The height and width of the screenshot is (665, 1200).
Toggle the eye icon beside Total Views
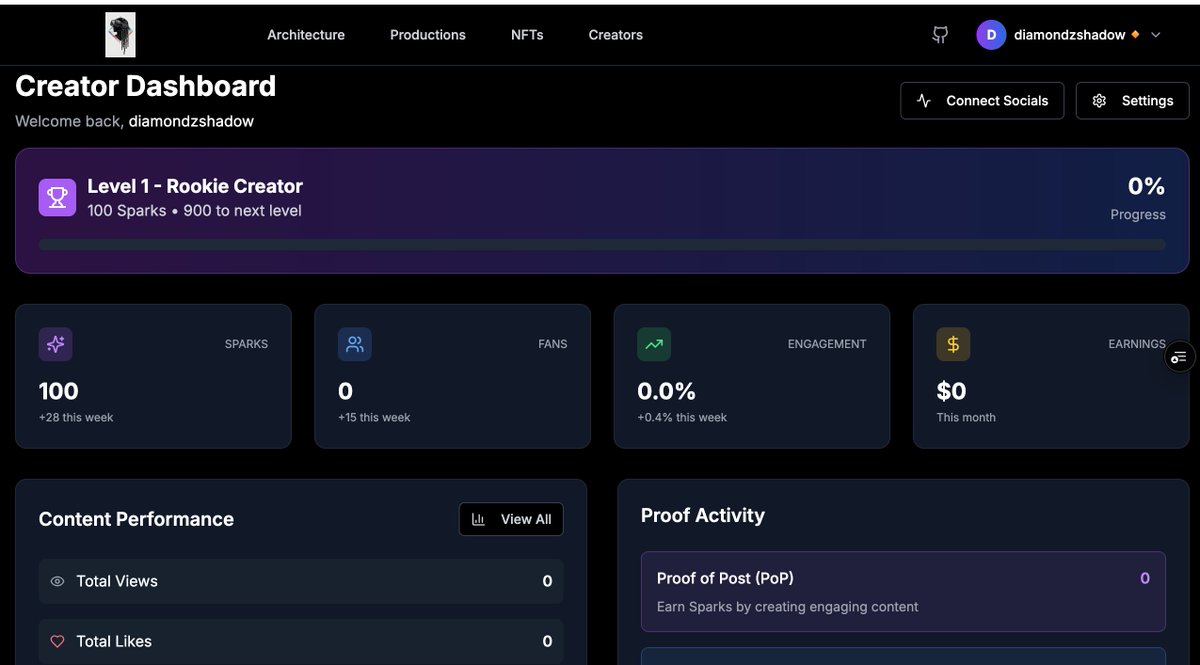[x=57, y=581]
